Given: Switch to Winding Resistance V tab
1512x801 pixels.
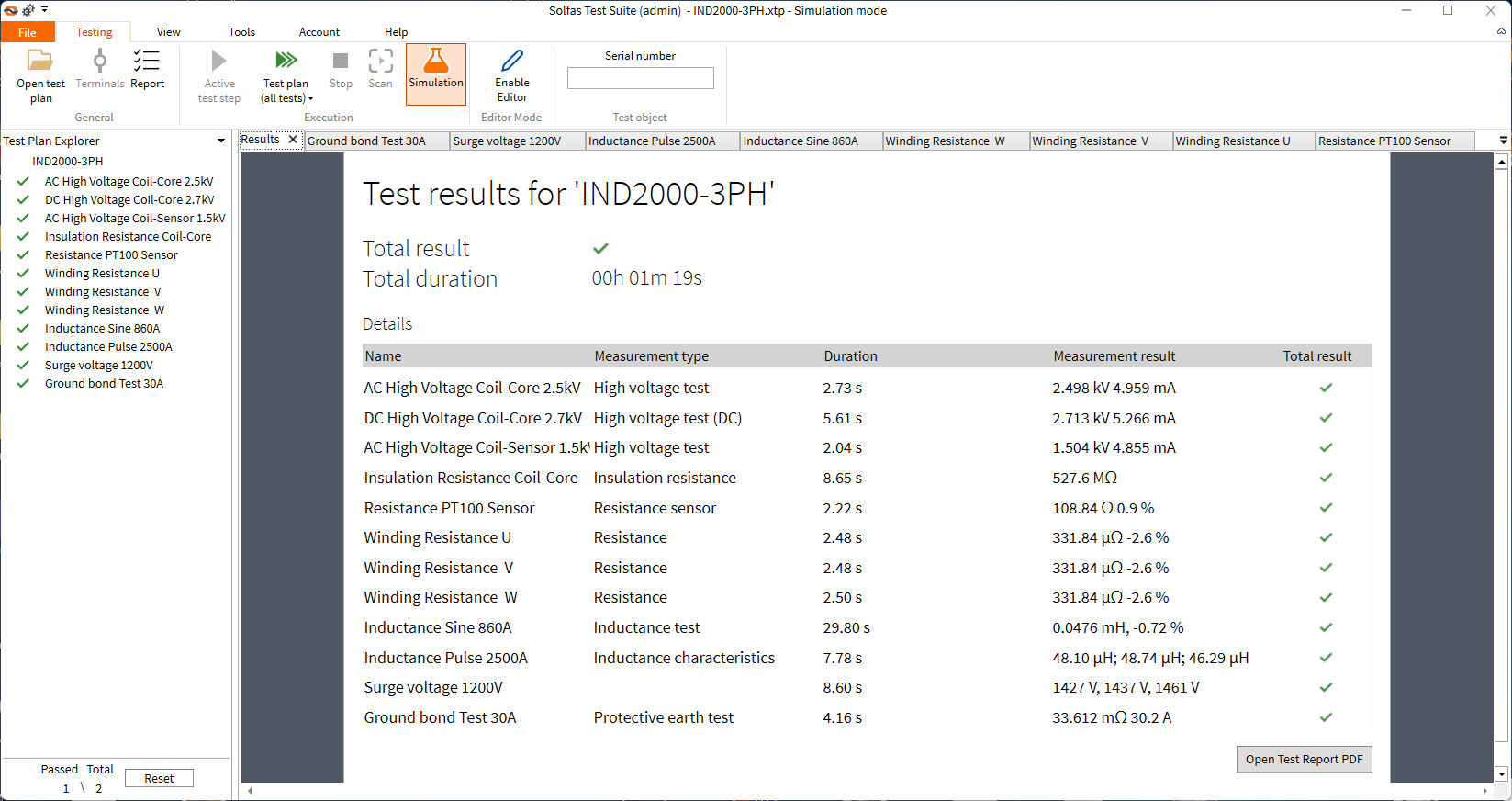Looking at the screenshot, I should coord(1101,141).
